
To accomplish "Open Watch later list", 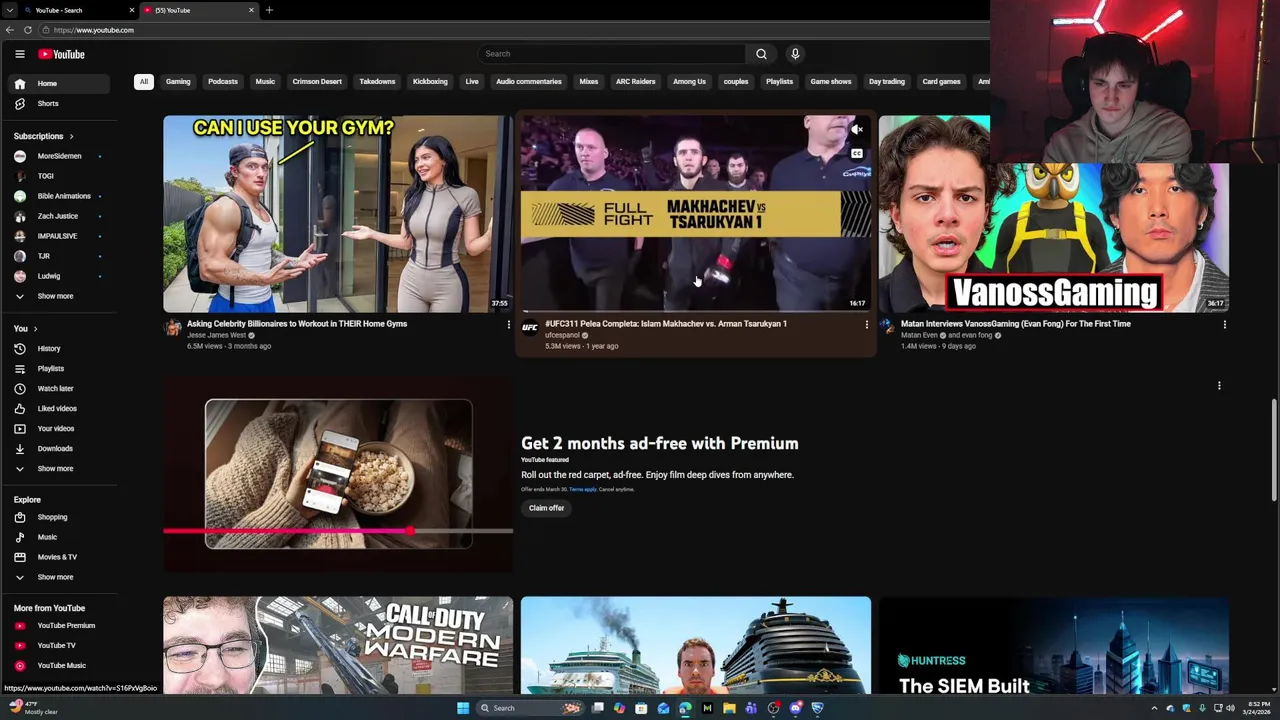I will point(60,389).
